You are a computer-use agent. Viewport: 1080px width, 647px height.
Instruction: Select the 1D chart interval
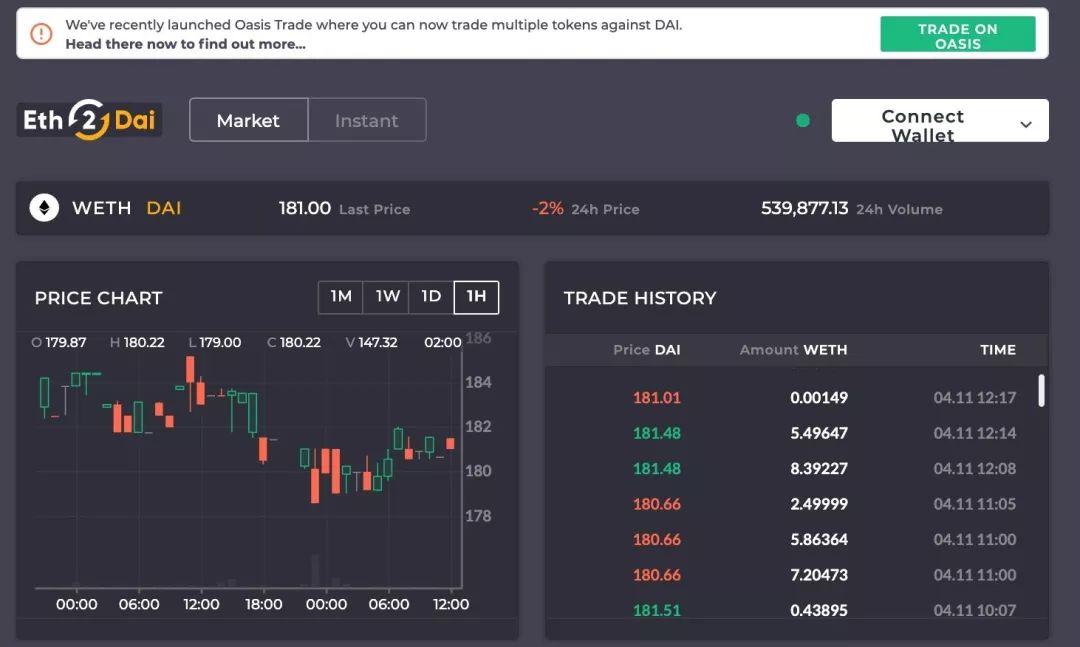click(431, 297)
